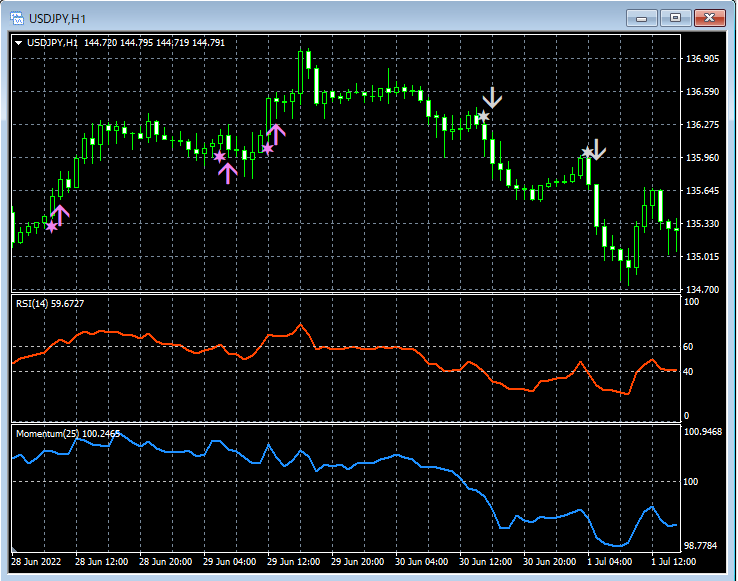The image size is (738, 581).
Task: Close the USDJPY,H1 chart window
Action: point(710,18)
